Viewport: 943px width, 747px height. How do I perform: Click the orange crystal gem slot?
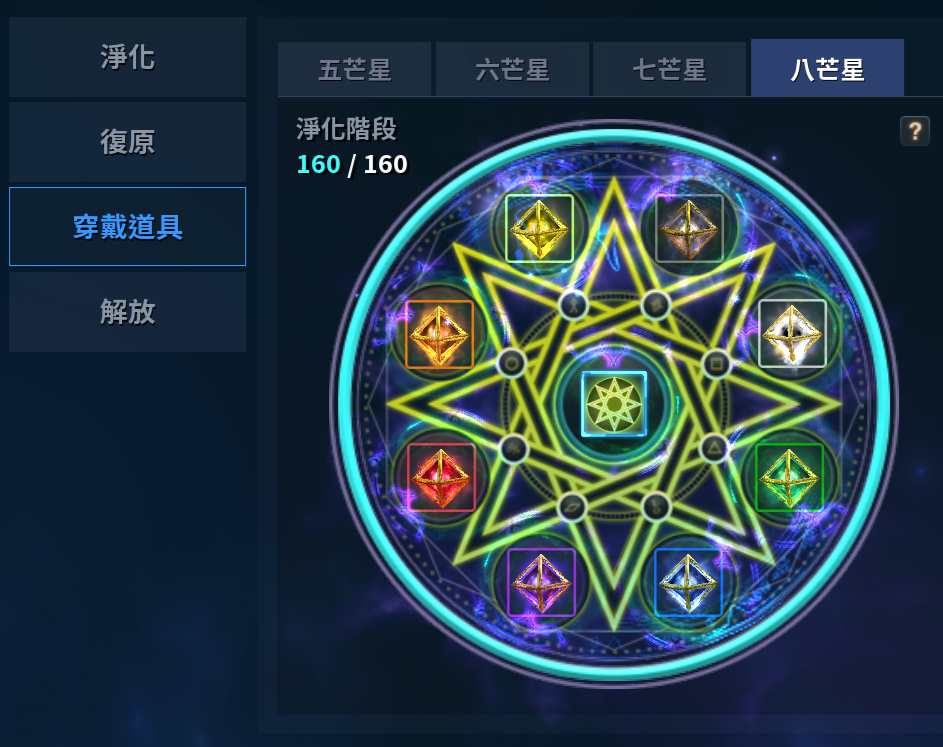pyautogui.click(x=439, y=334)
